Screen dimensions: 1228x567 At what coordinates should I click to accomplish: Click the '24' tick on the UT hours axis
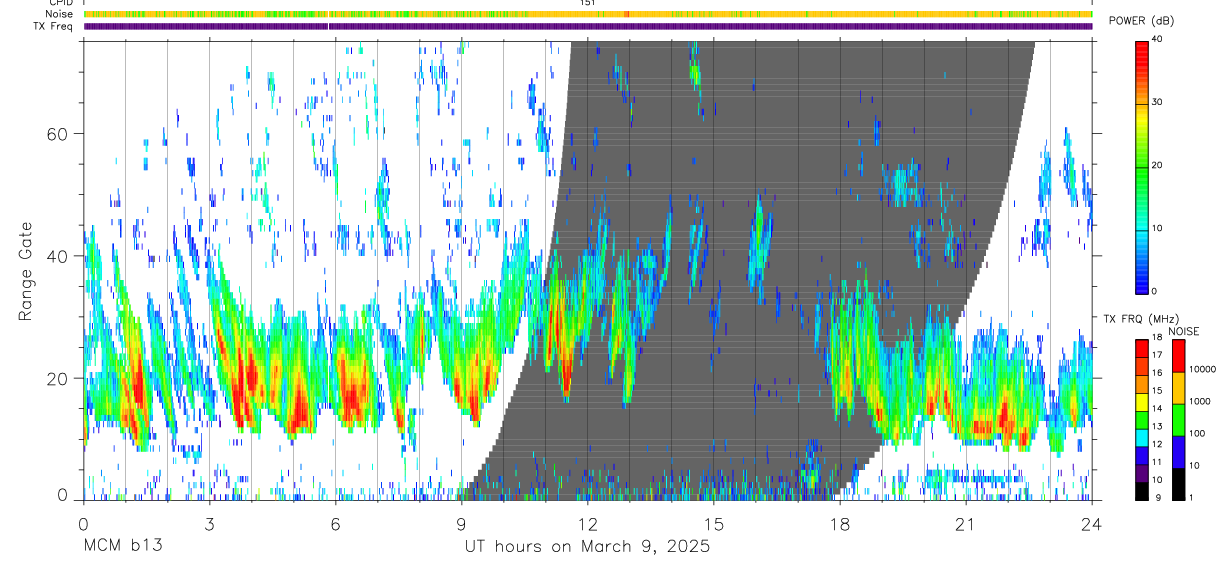pyautogui.click(x=1091, y=524)
